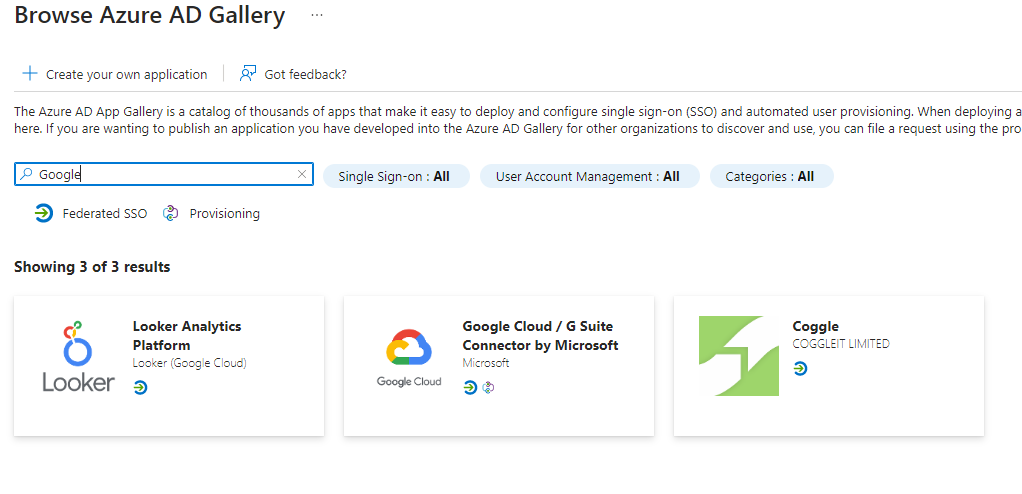1022x494 pixels.
Task: Click the Looker (Google Cloud) publisher text
Action: [x=190, y=363]
